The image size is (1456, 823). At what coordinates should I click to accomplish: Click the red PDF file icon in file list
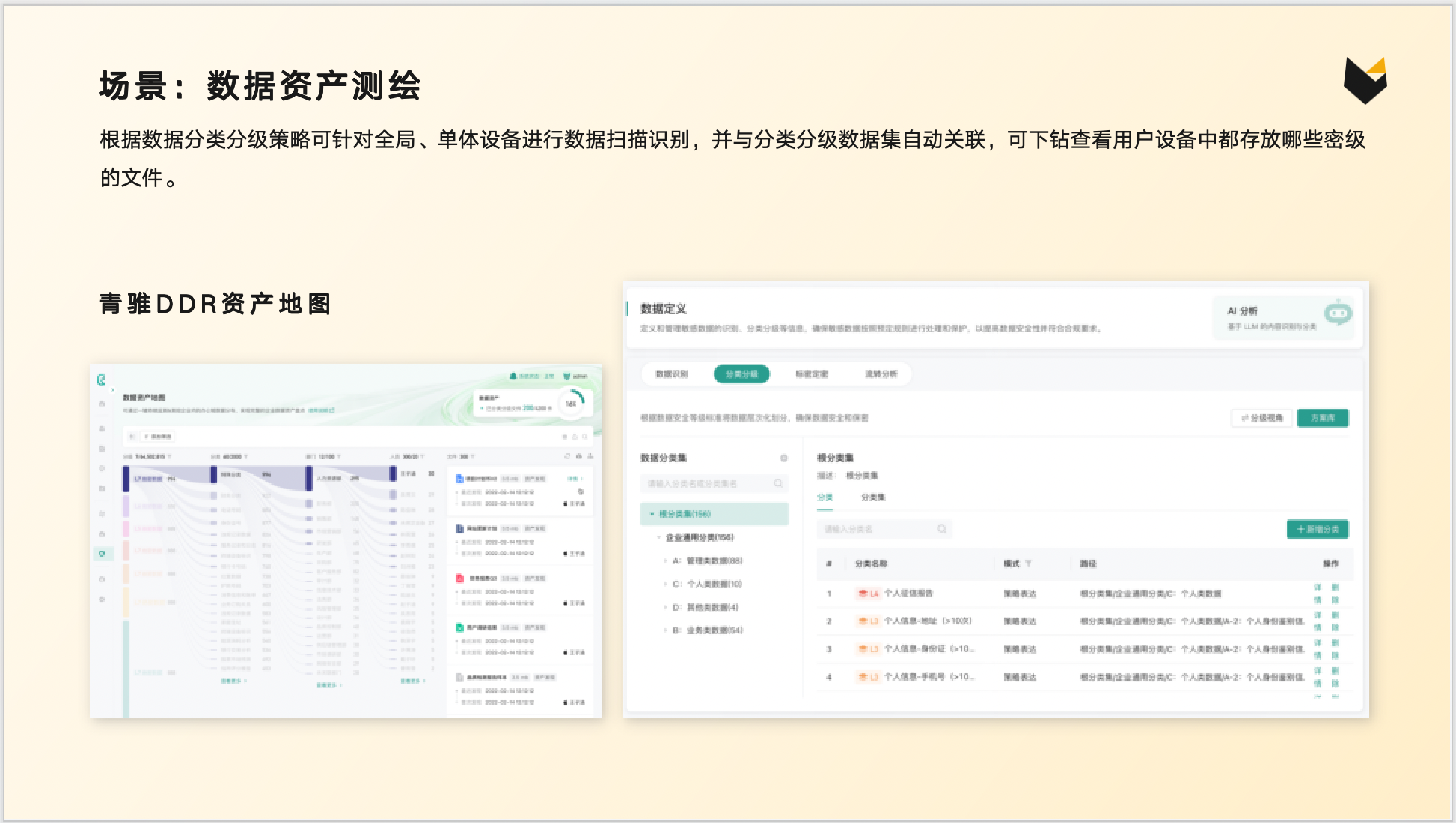[x=460, y=578]
